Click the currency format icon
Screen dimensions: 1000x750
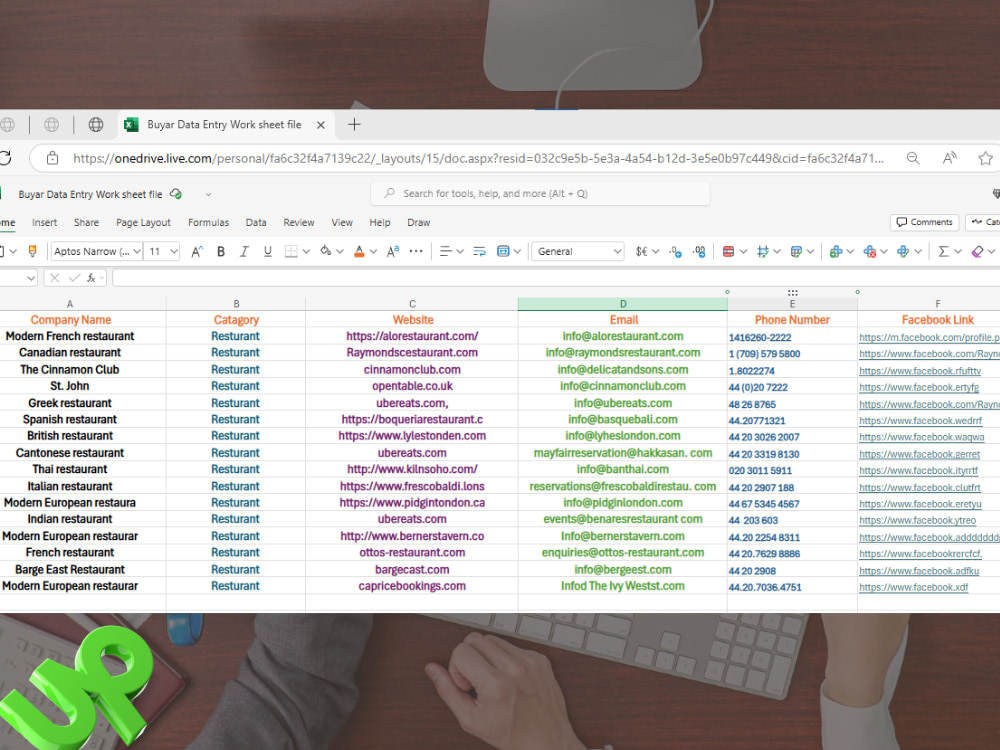pyautogui.click(x=641, y=251)
